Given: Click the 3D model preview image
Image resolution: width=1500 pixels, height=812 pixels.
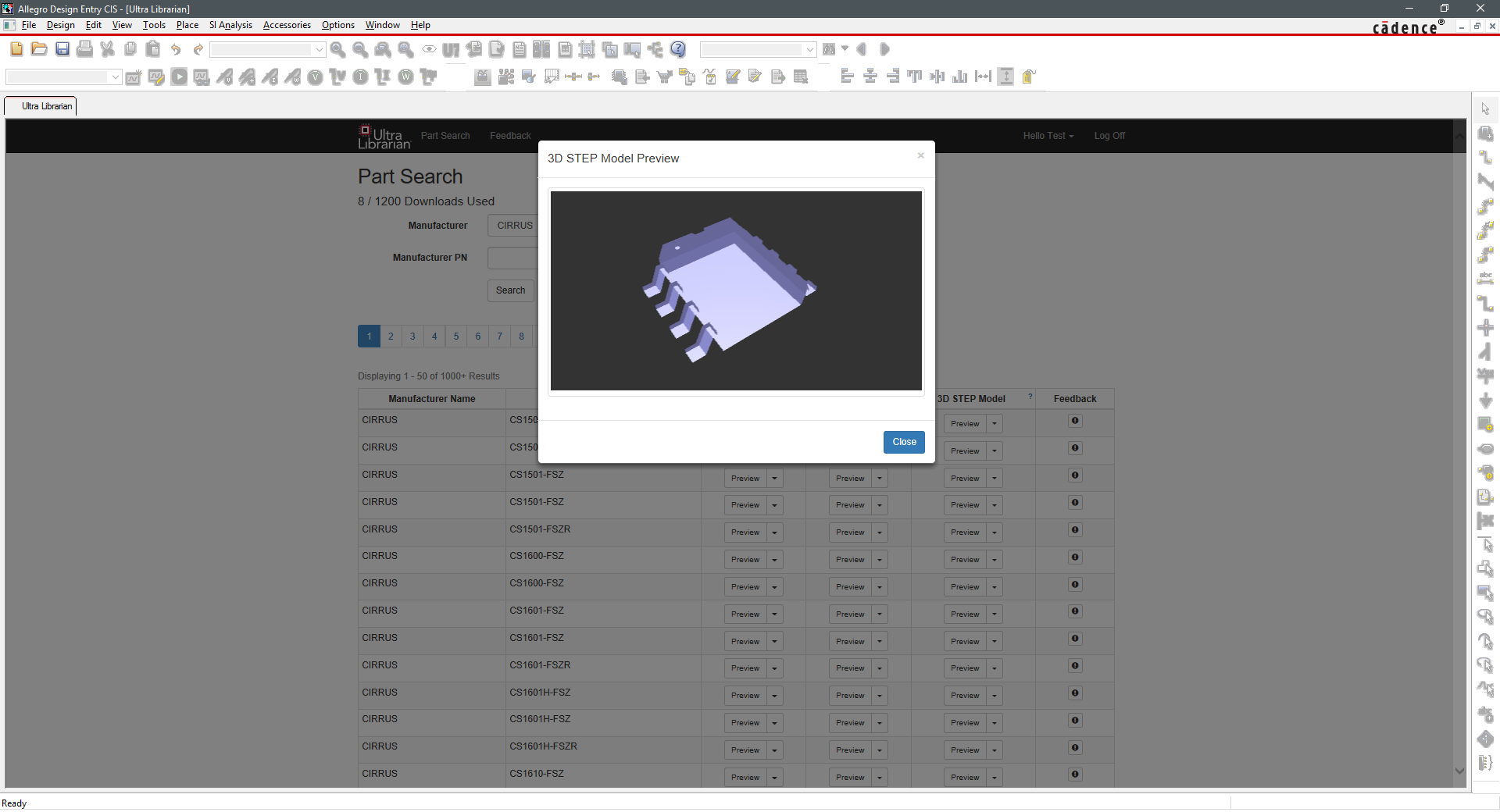Looking at the screenshot, I should pyautogui.click(x=736, y=291).
